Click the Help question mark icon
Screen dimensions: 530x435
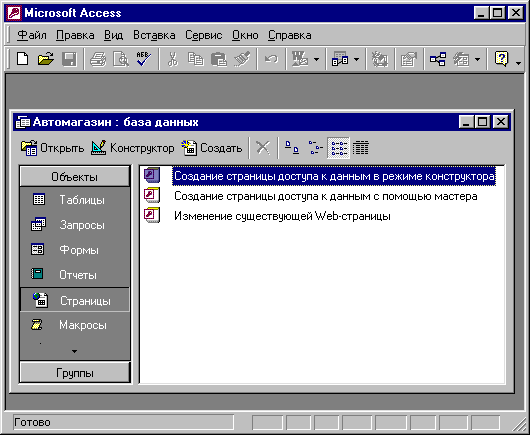(x=501, y=59)
